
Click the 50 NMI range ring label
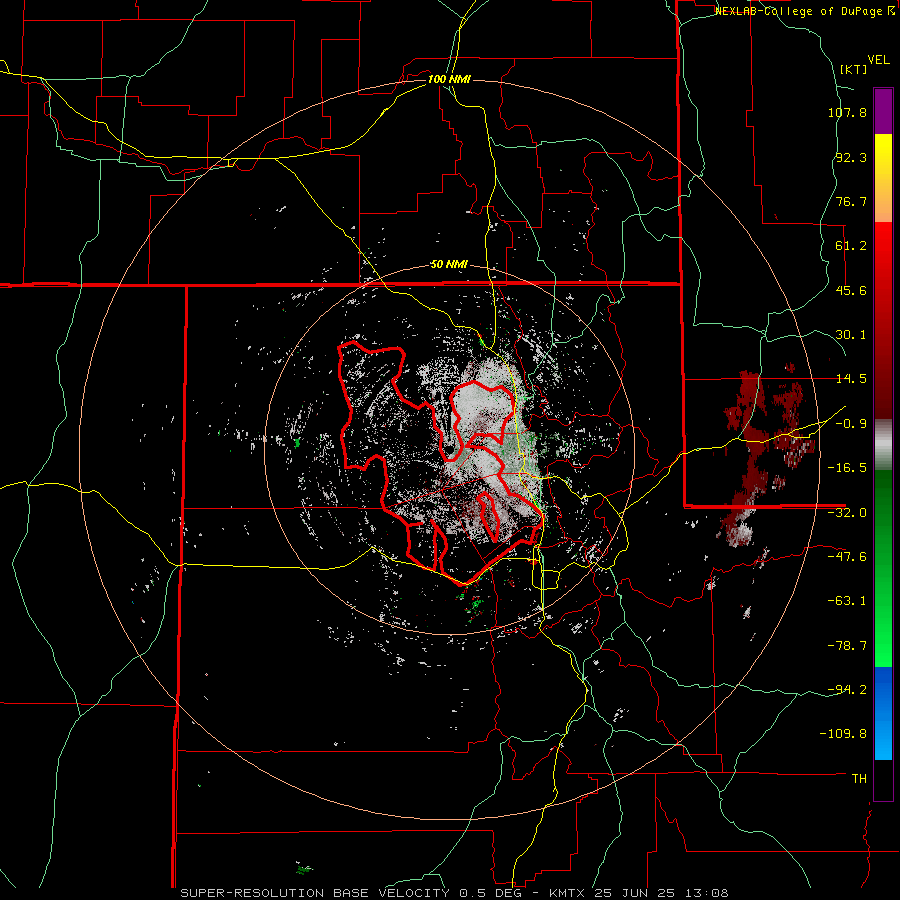[x=449, y=265]
